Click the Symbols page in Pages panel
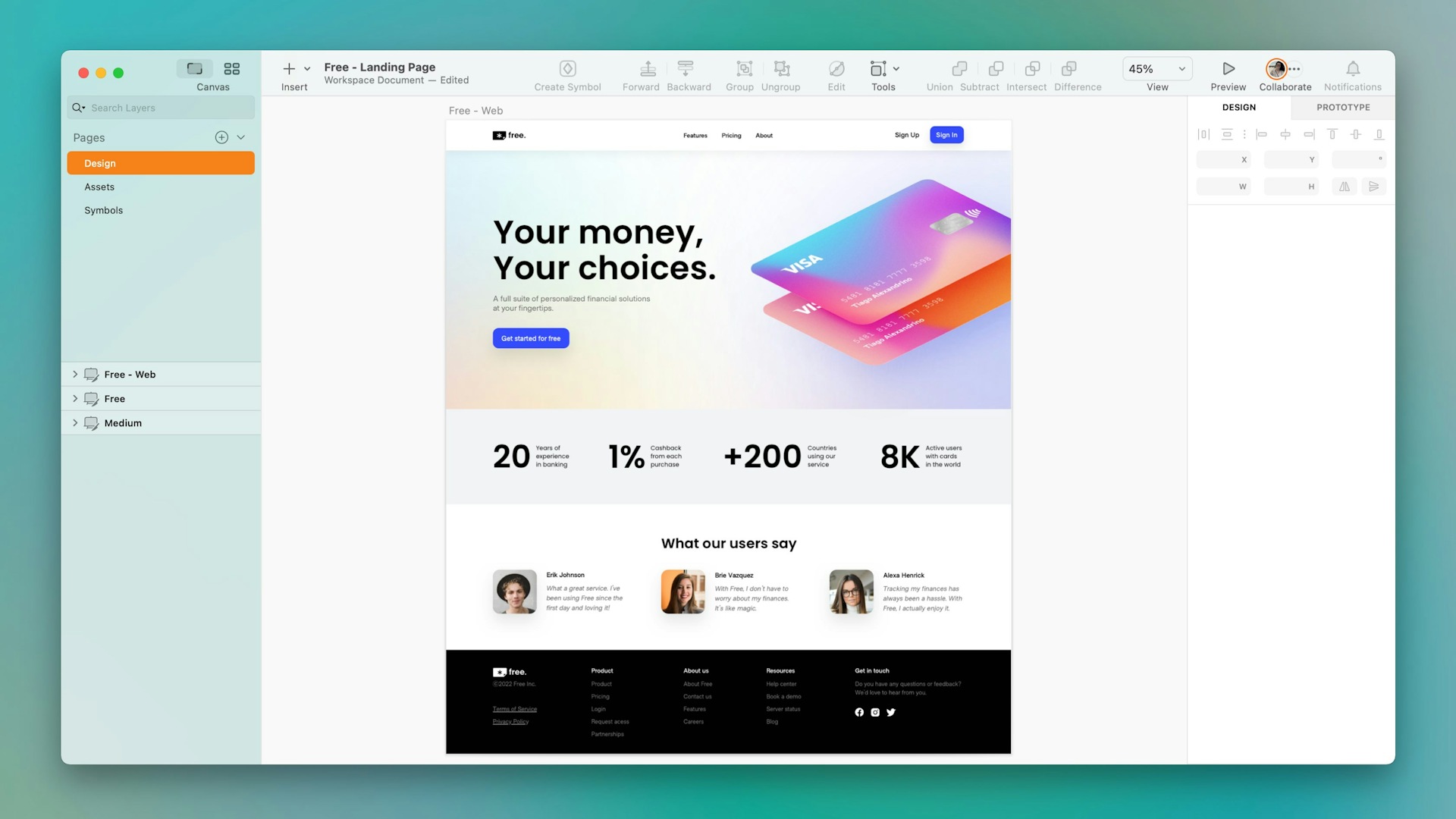Screen dimensions: 1456x819 (x=103, y=210)
